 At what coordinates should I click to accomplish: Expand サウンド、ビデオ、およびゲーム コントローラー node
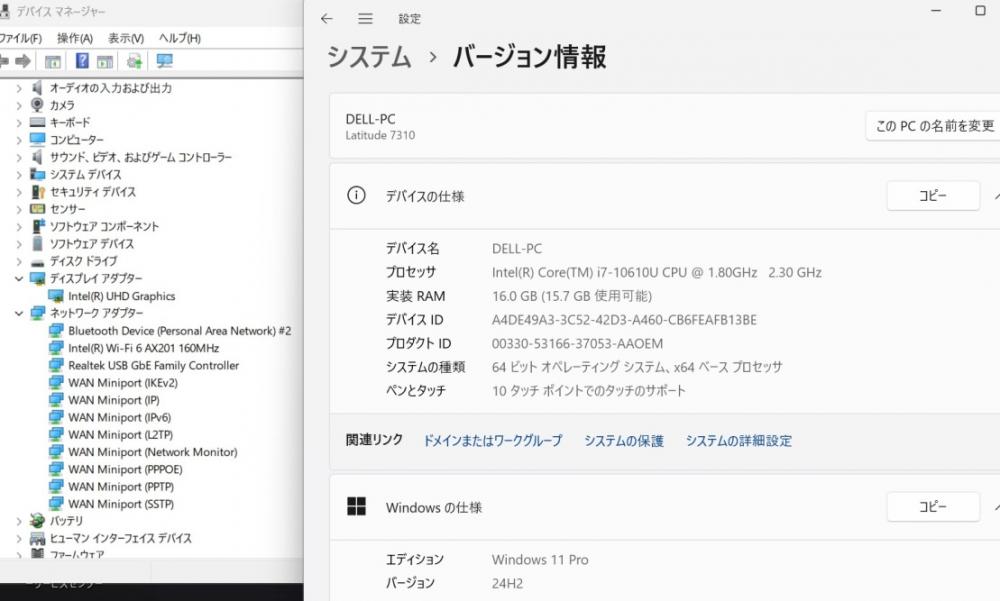point(18,157)
